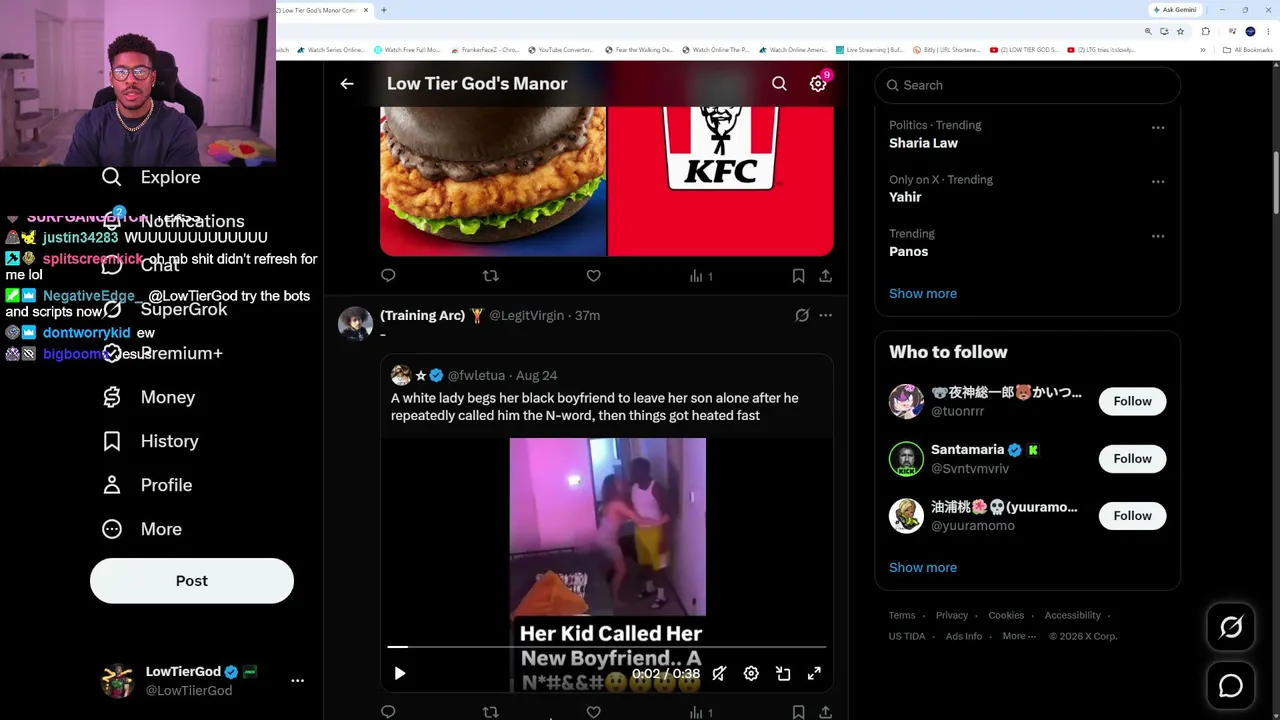1280x720 pixels.
Task: Open the Chrome extensions puzzle icon
Action: (1206, 32)
